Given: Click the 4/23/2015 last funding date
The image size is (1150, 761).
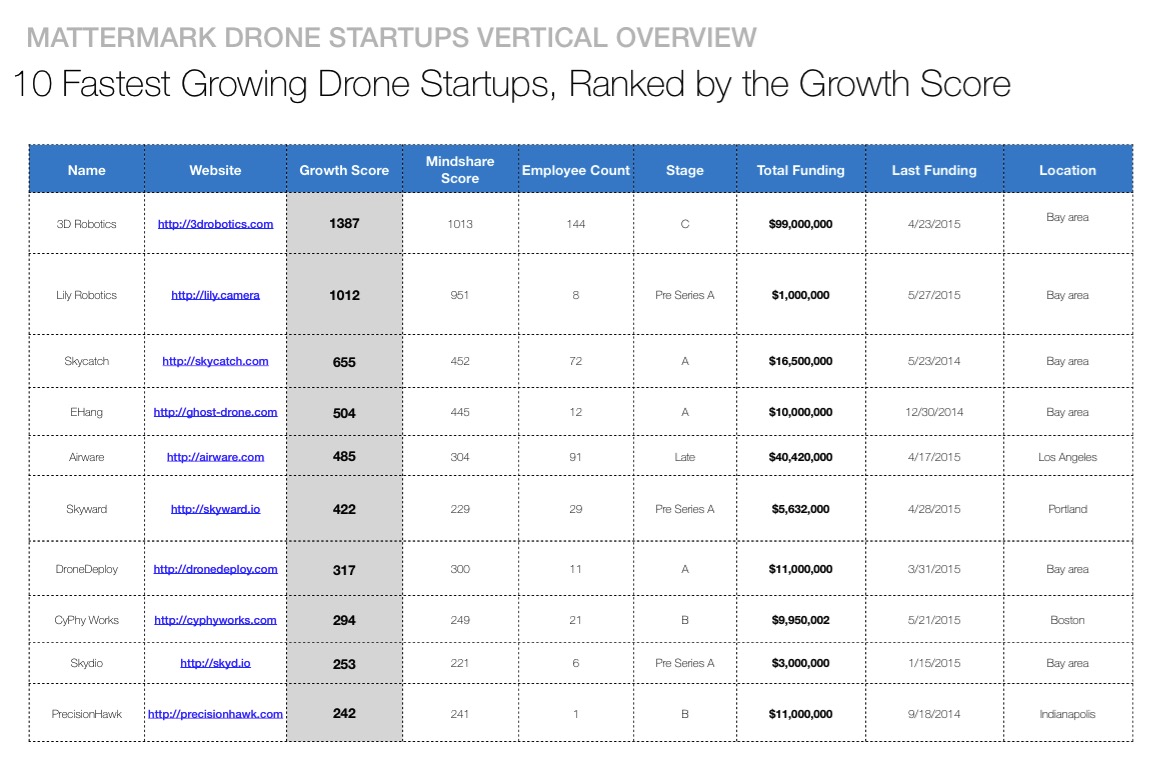Looking at the screenshot, I should point(934,224).
